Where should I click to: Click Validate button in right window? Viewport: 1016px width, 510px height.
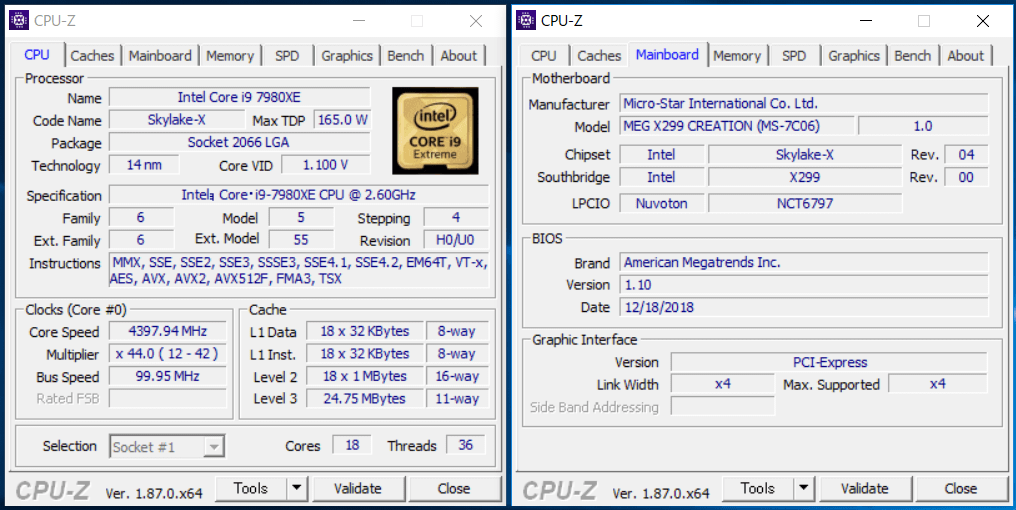(865, 489)
